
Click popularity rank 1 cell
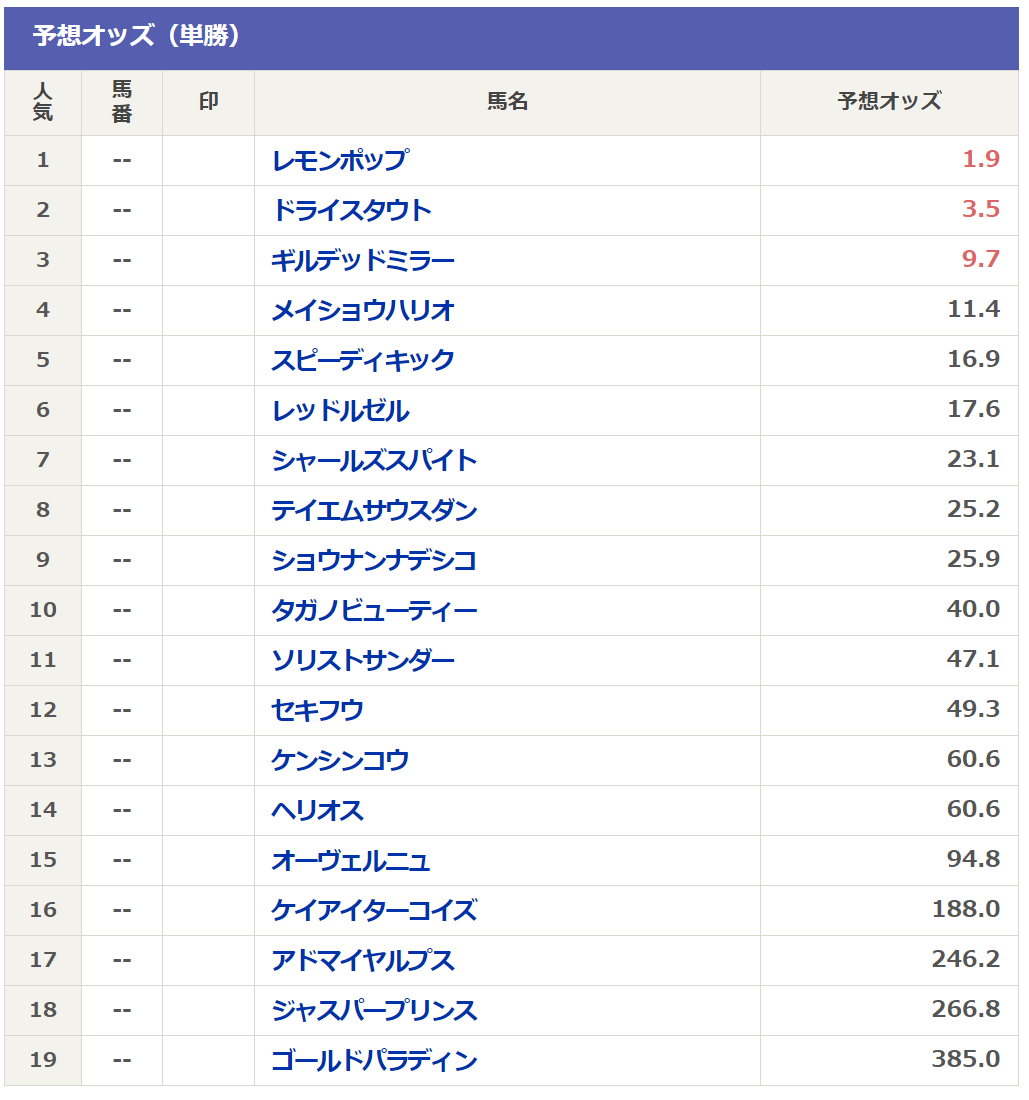click(43, 161)
